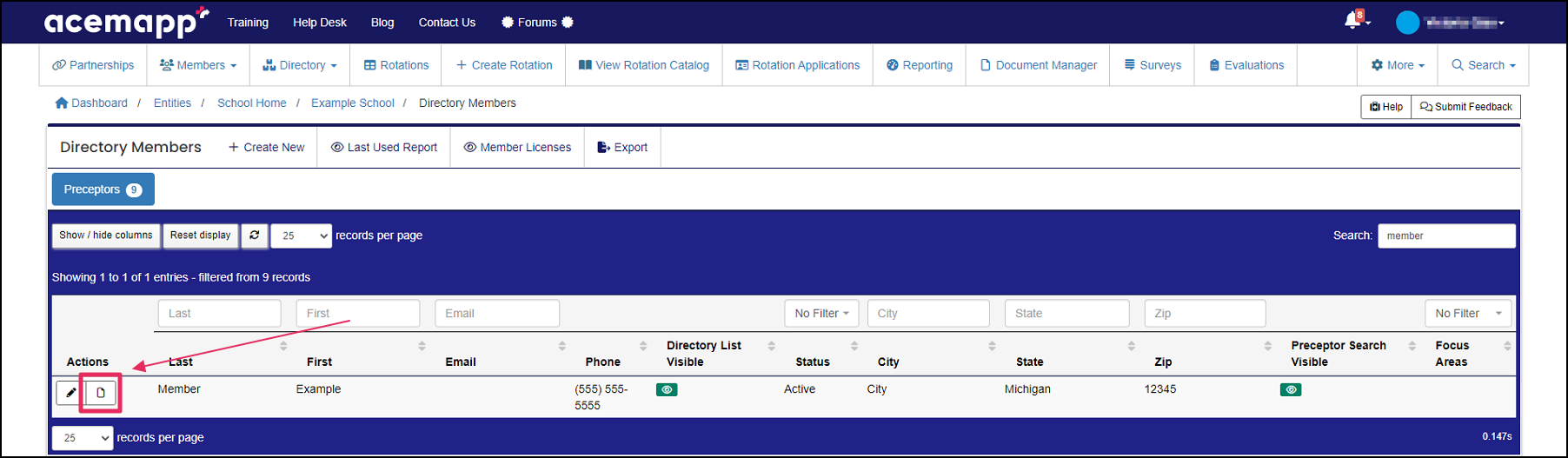Image resolution: width=1568 pixels, height=458 pixels.
Task: Click Show / hide columns button
Action: click(x=106, y=236)
